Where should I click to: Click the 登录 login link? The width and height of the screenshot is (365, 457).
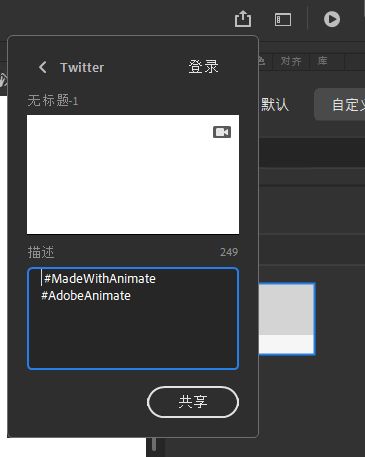click(203, 67)
